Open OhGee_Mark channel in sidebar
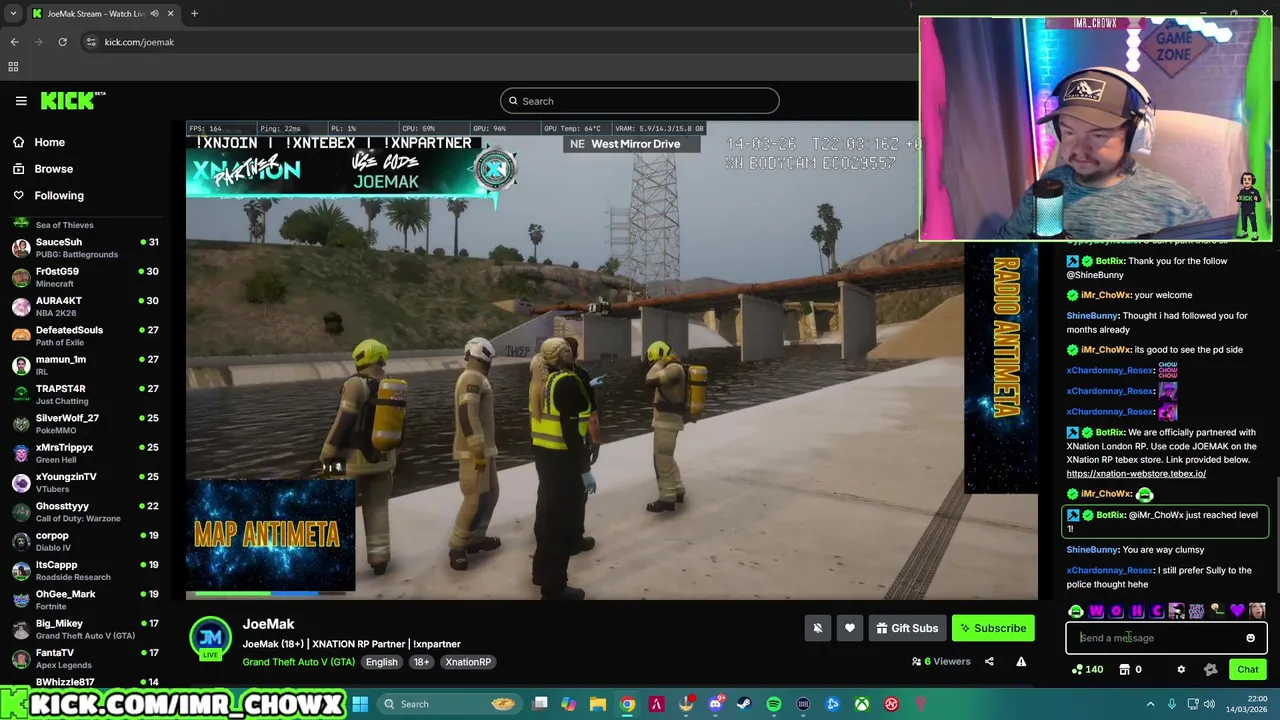Viewport: 1280px width, 720px height. pos(85,599)
